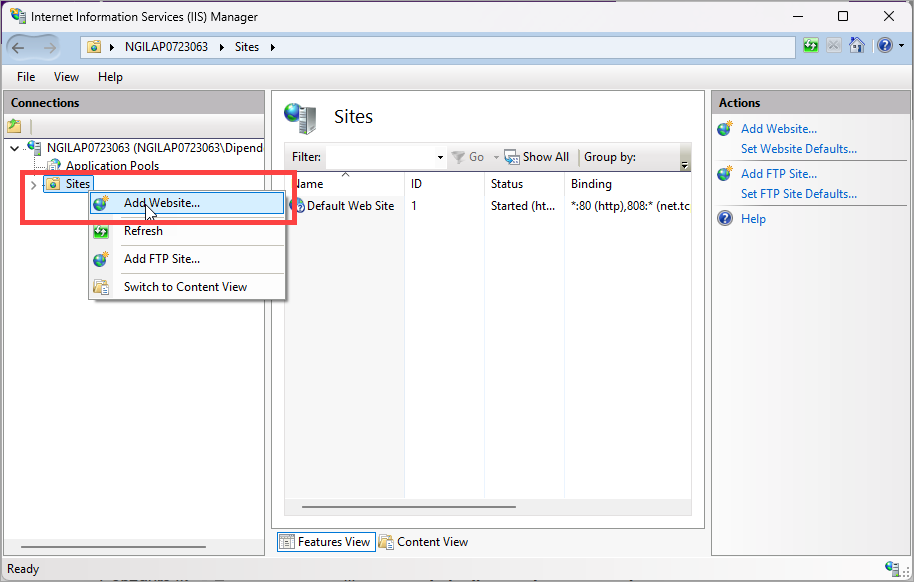Click the Sites folder icon in the tree

point(53,184)
